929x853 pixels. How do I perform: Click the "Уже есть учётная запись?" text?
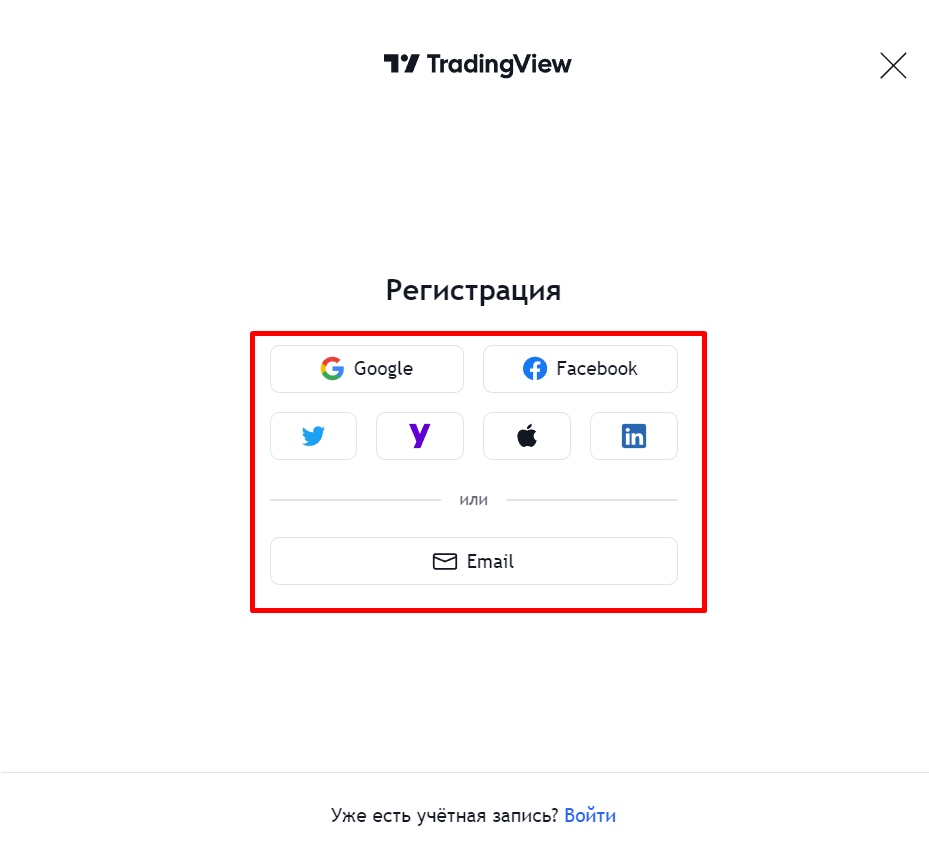point(444,816)
